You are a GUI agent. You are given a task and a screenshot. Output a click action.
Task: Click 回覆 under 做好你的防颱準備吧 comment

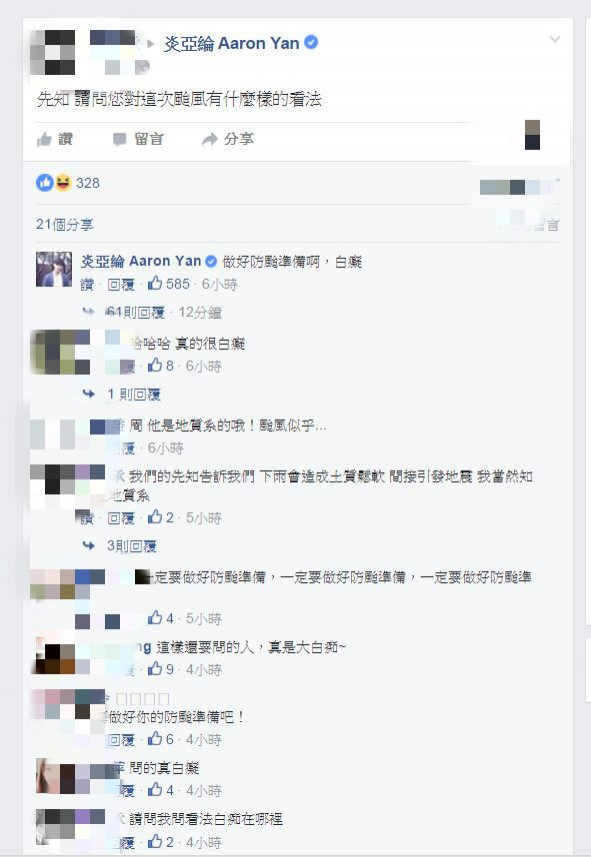point(121,740)
